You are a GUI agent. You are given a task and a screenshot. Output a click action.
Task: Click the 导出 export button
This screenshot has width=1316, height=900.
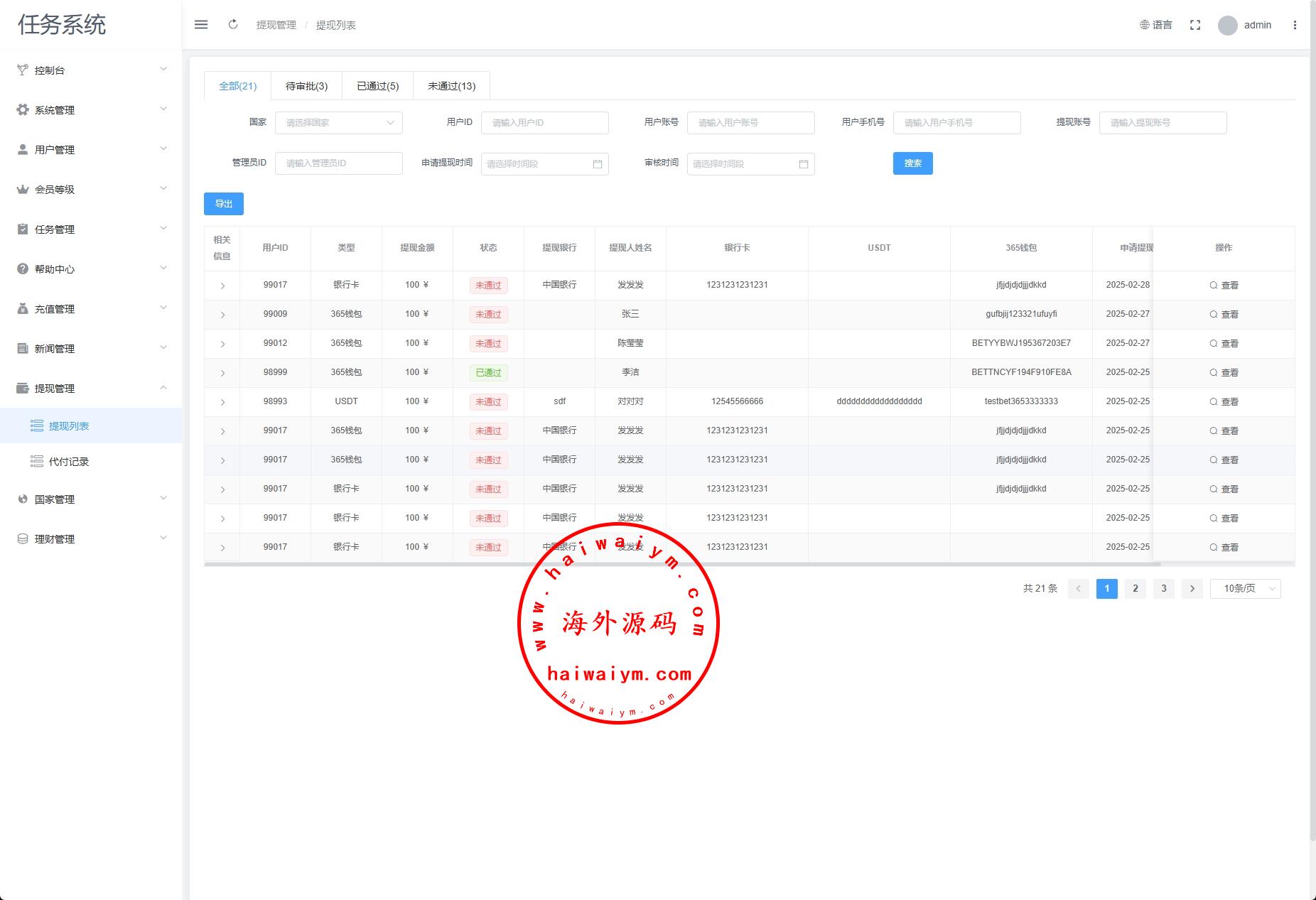coord(224,204)
